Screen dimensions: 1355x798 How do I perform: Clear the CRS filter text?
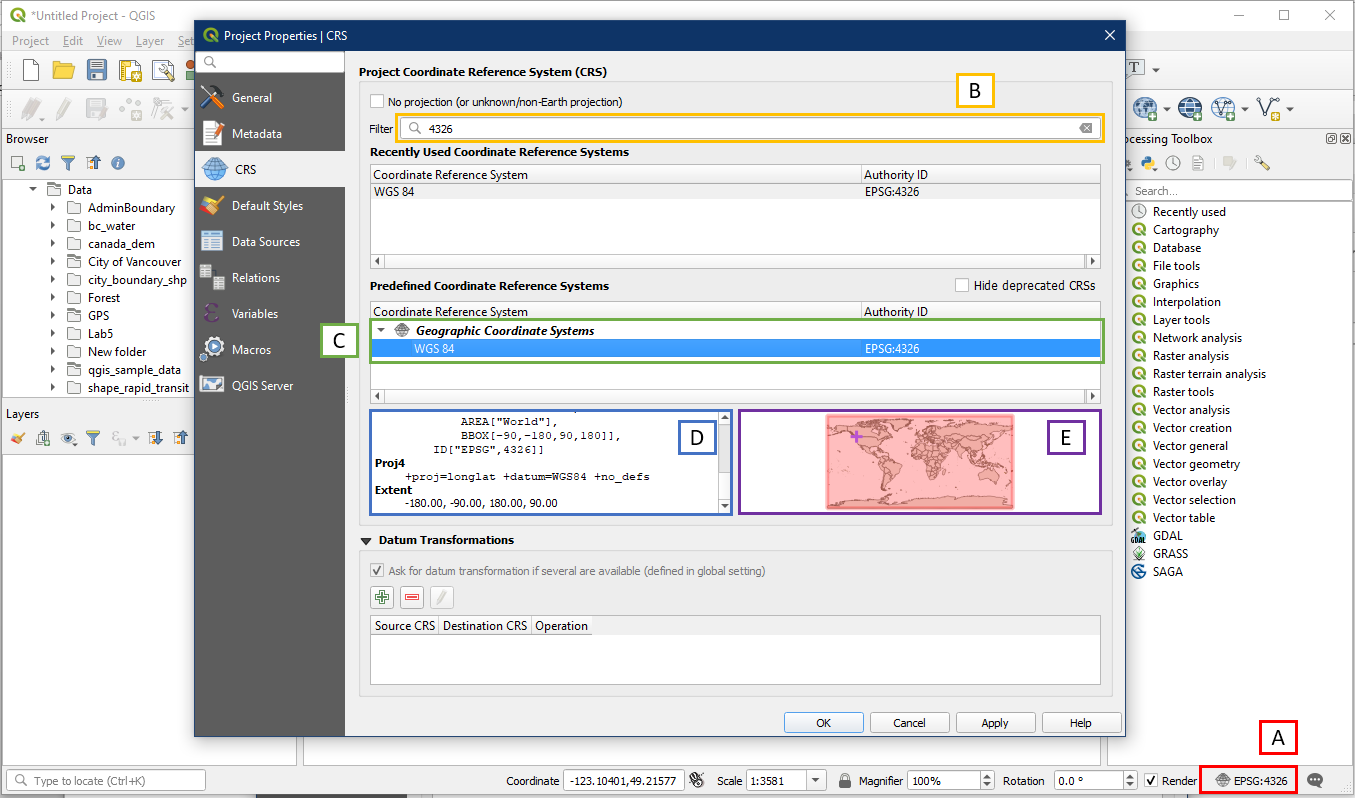[x=1085, y=128]
